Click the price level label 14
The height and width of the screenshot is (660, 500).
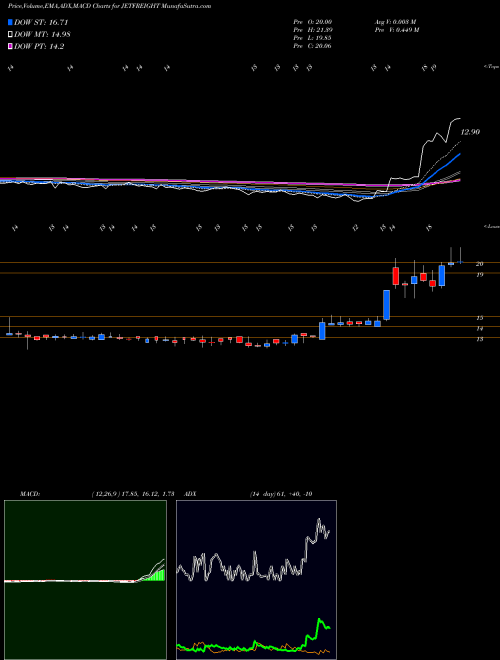pyautogui.click(x=479, y=328)
